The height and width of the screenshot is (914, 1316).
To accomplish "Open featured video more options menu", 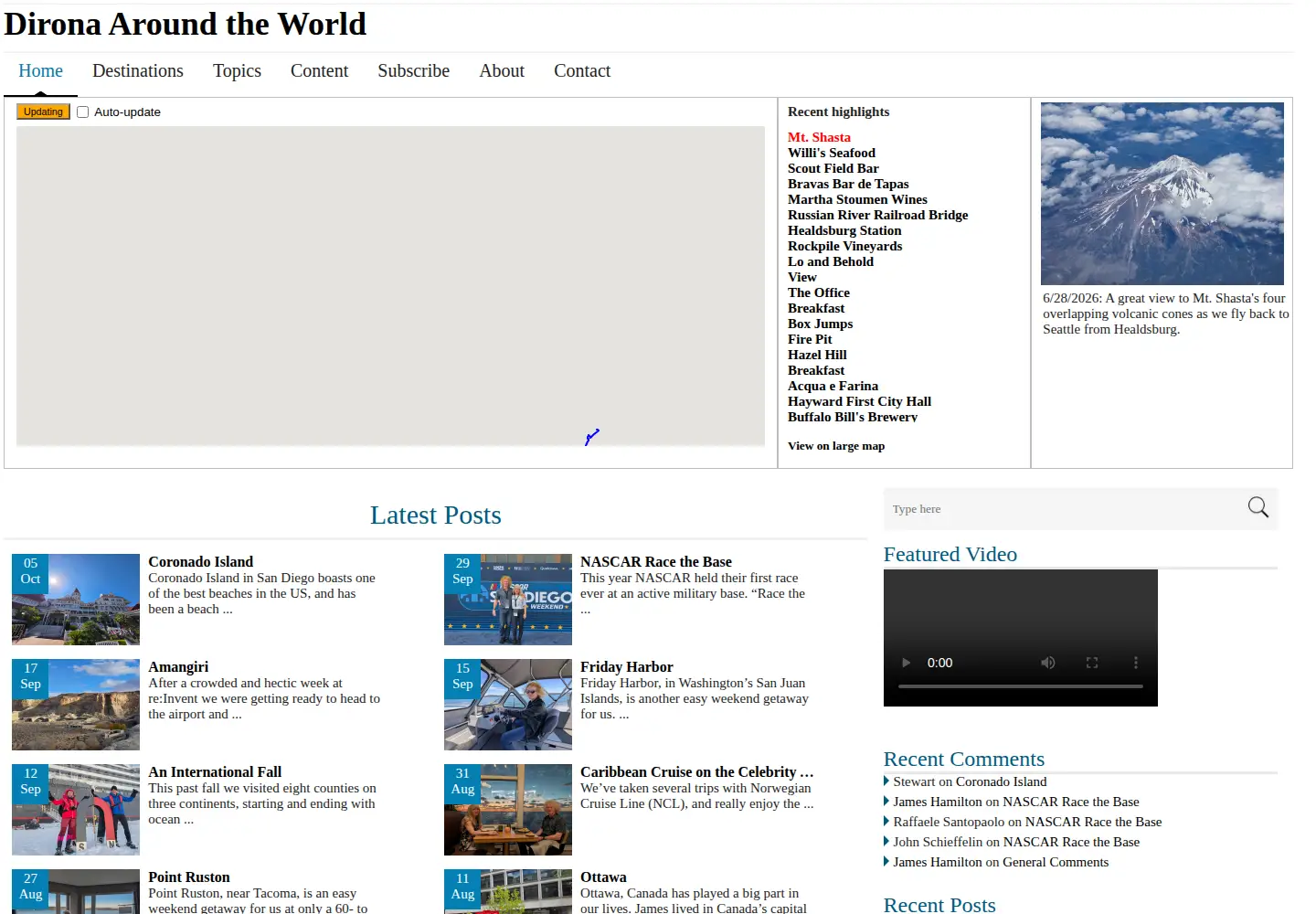I will point(1136,663).
